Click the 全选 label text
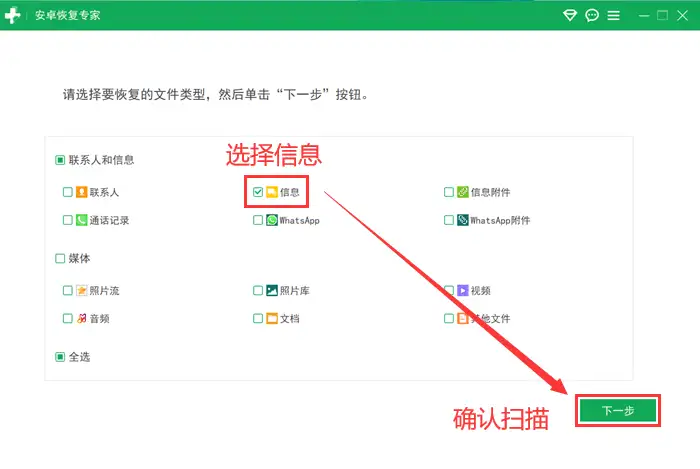Image resolution: width=700 pixels, height=469 pixels. point(79,357)
